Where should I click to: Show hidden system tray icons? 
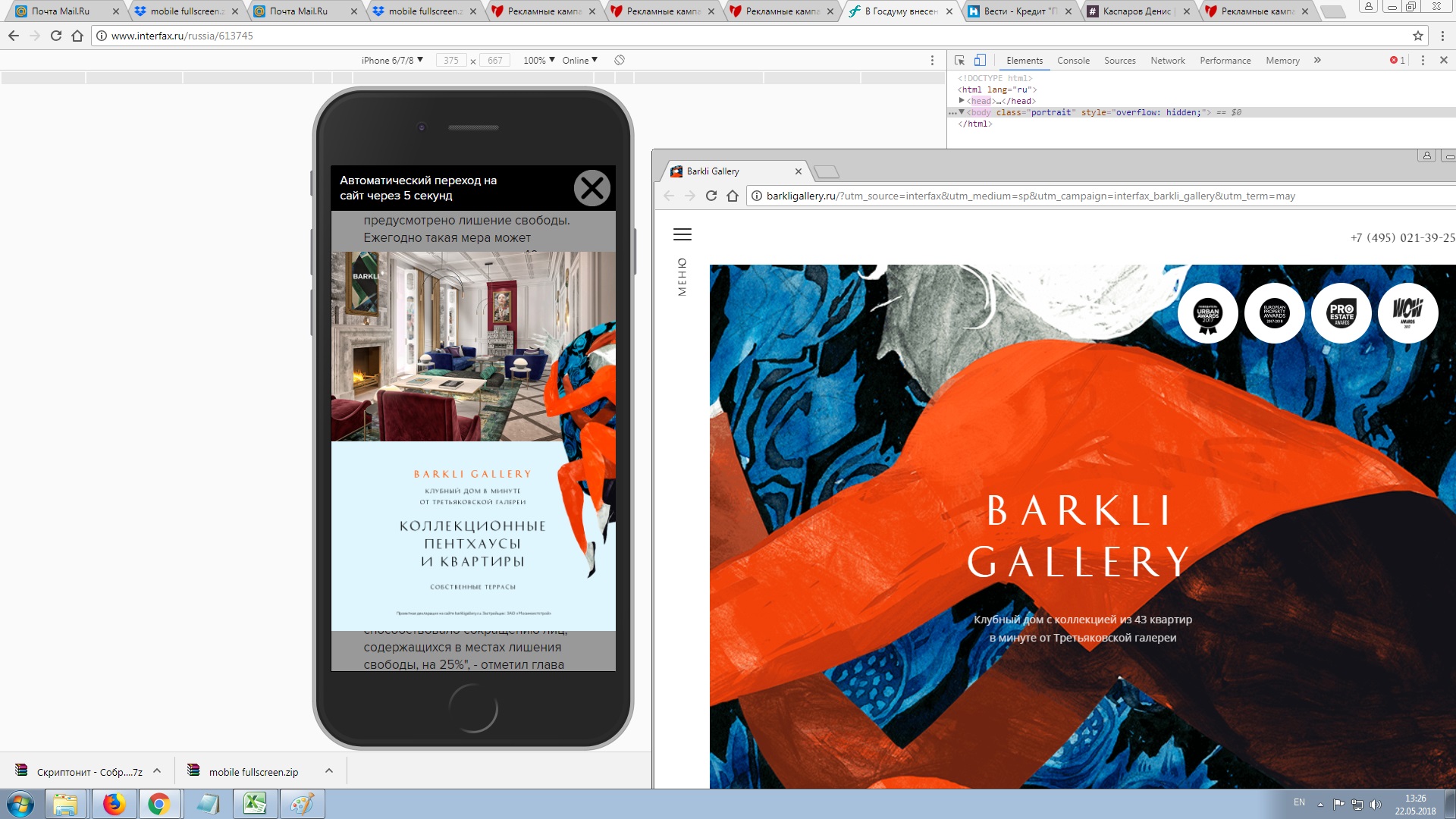point(1320,804)
